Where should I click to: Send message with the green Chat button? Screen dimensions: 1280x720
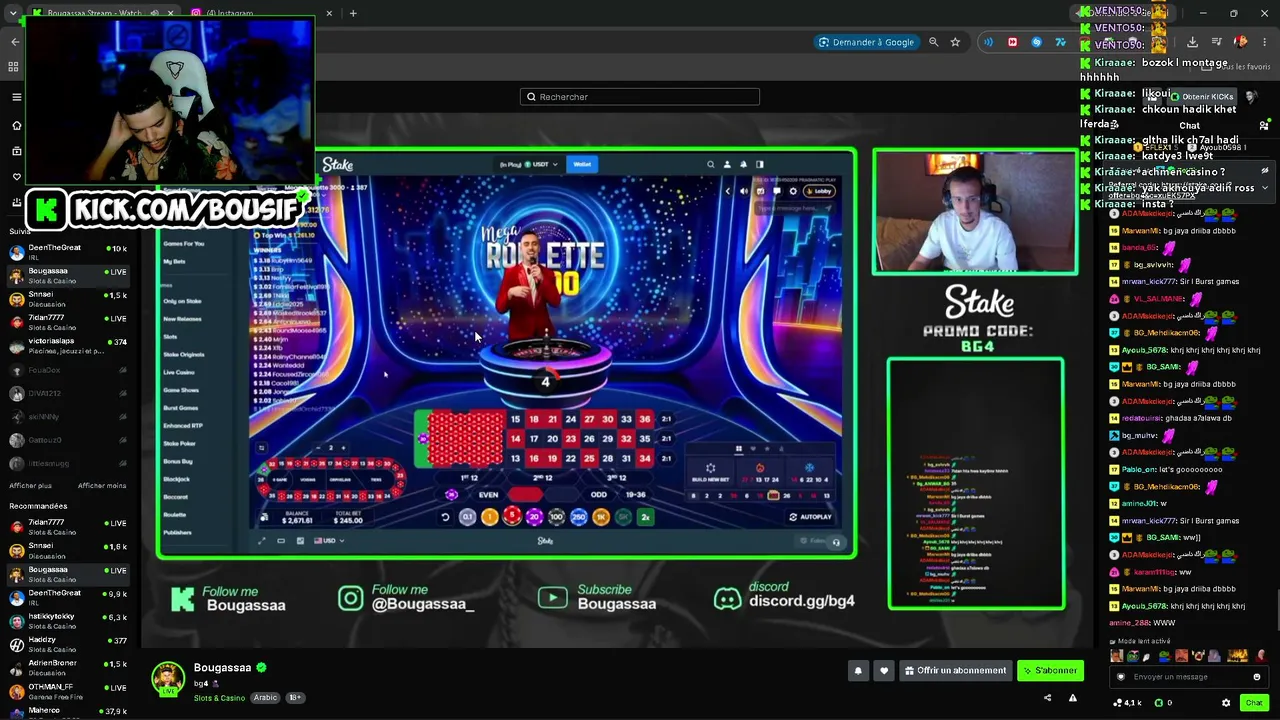click(1254, 703)
